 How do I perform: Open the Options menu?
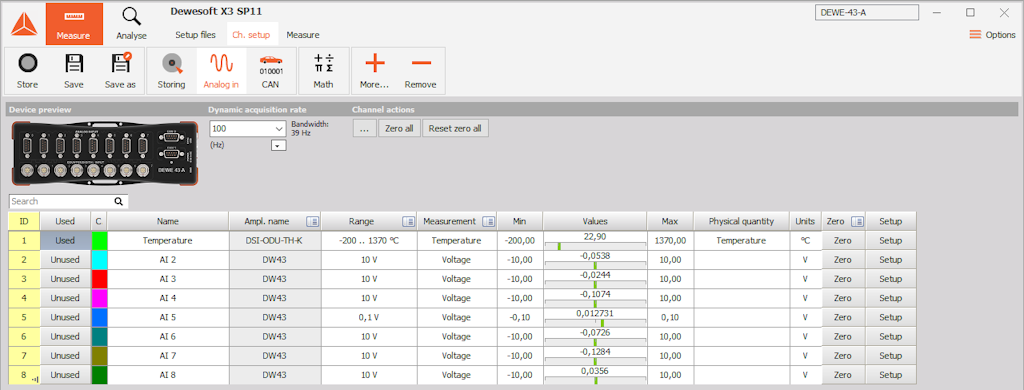992,35
